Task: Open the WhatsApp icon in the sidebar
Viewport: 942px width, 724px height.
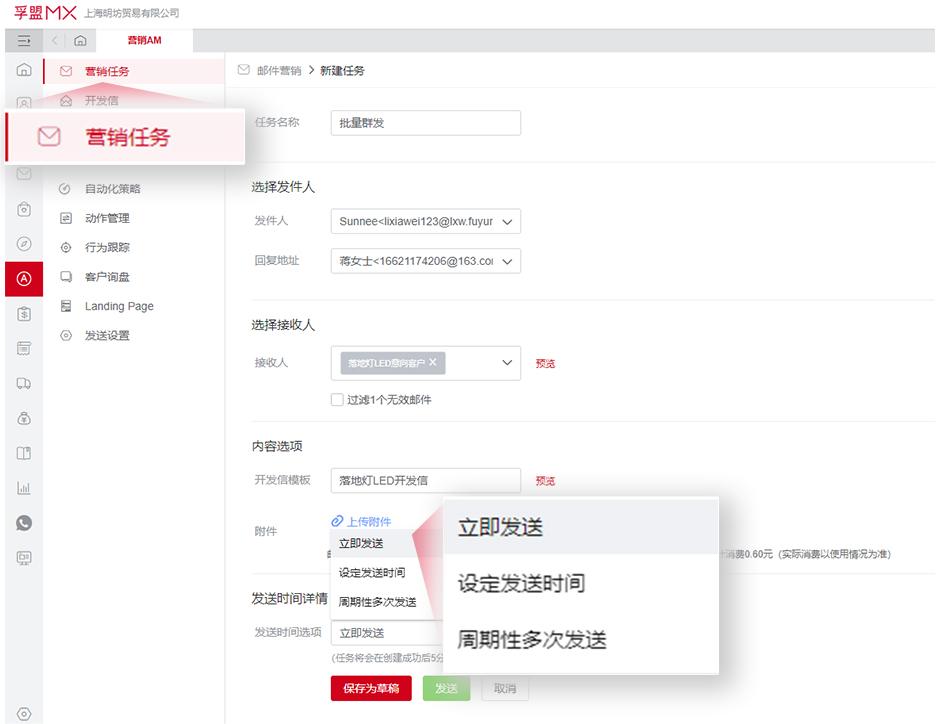Action: pyautogui.click(x=24, y=522)
